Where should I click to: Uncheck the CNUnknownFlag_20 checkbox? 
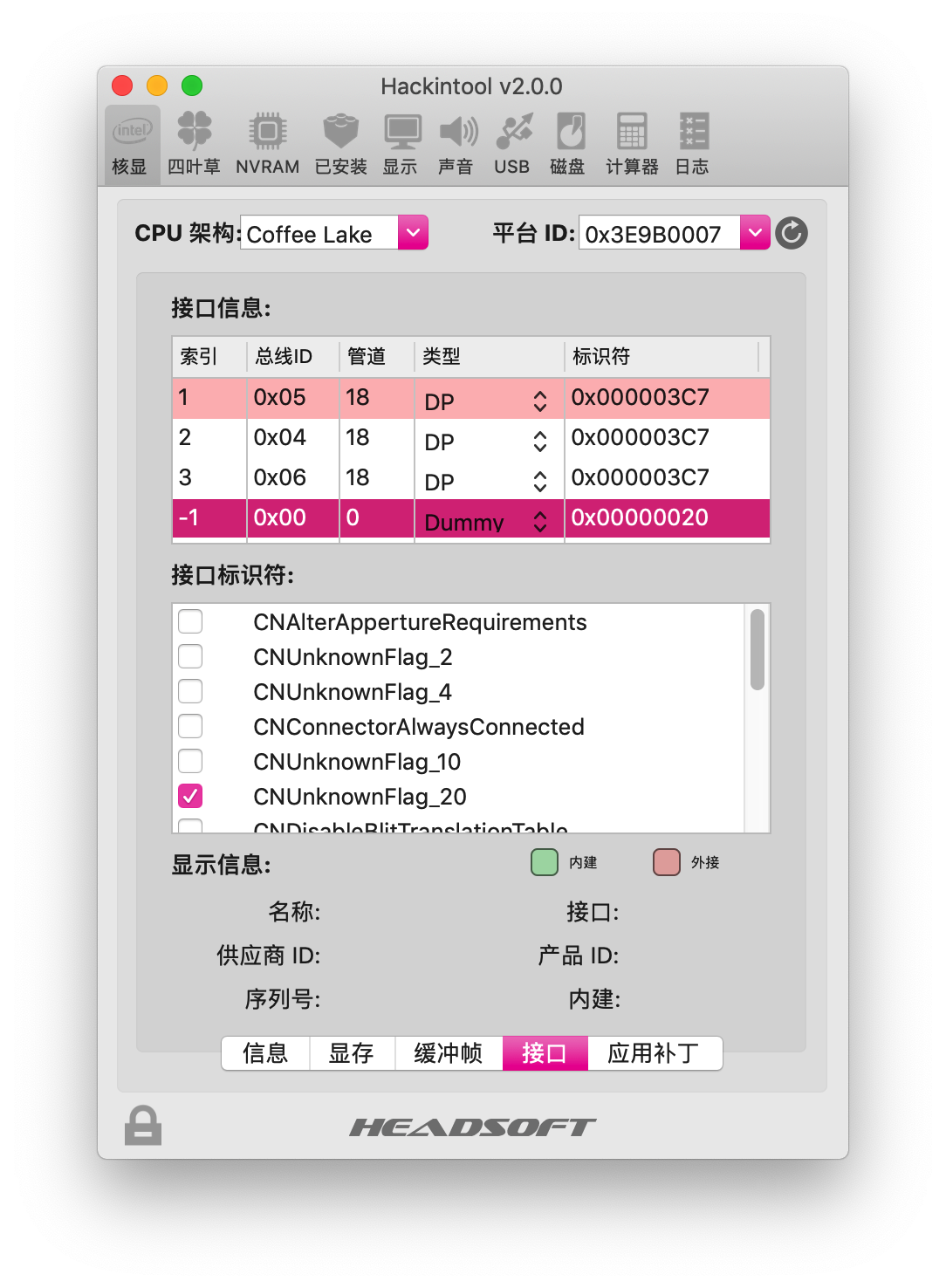190,796
